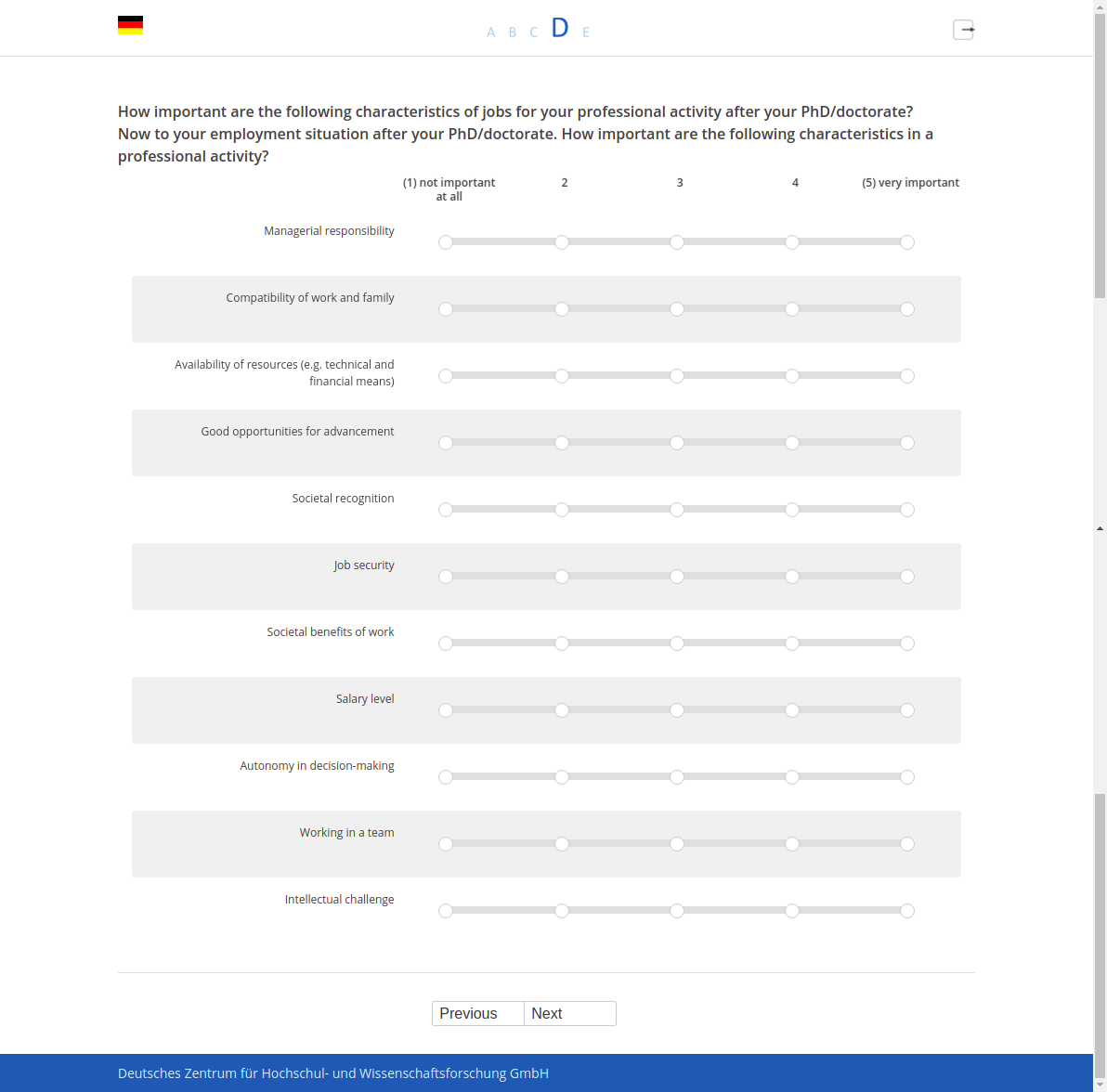This screenshot has height=1092, width=1107.
Task: Rate Societal recognition as 3
Action: pyautogui.click(x=676, y=510)
